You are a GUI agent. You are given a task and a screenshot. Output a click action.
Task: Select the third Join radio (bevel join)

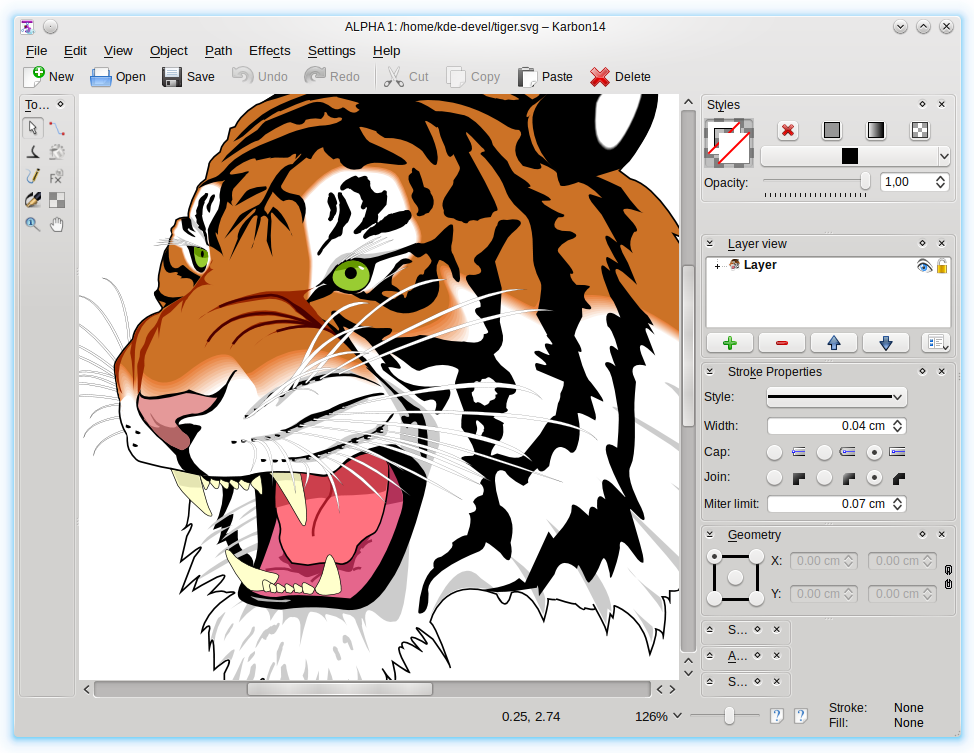[874, 478]
